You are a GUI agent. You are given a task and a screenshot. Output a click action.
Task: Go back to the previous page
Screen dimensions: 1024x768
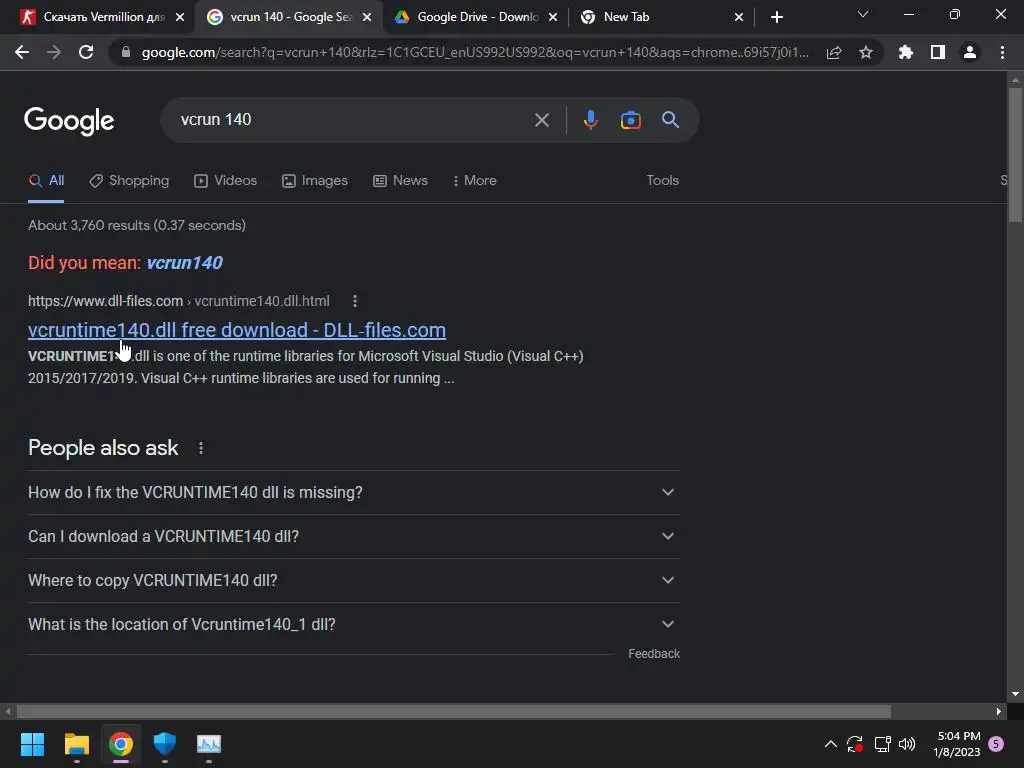pos(22,52)
